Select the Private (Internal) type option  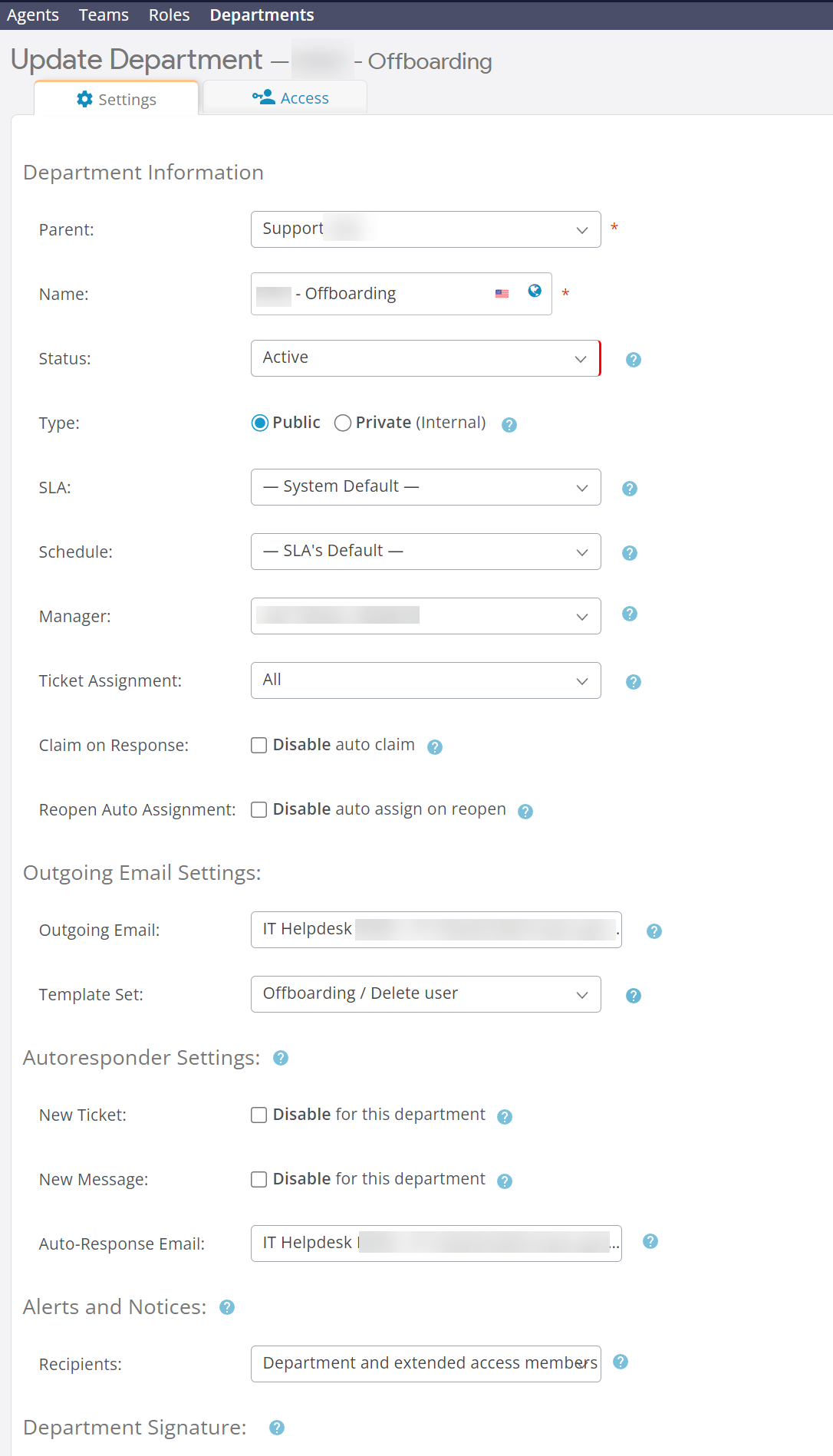pos(343,423)
